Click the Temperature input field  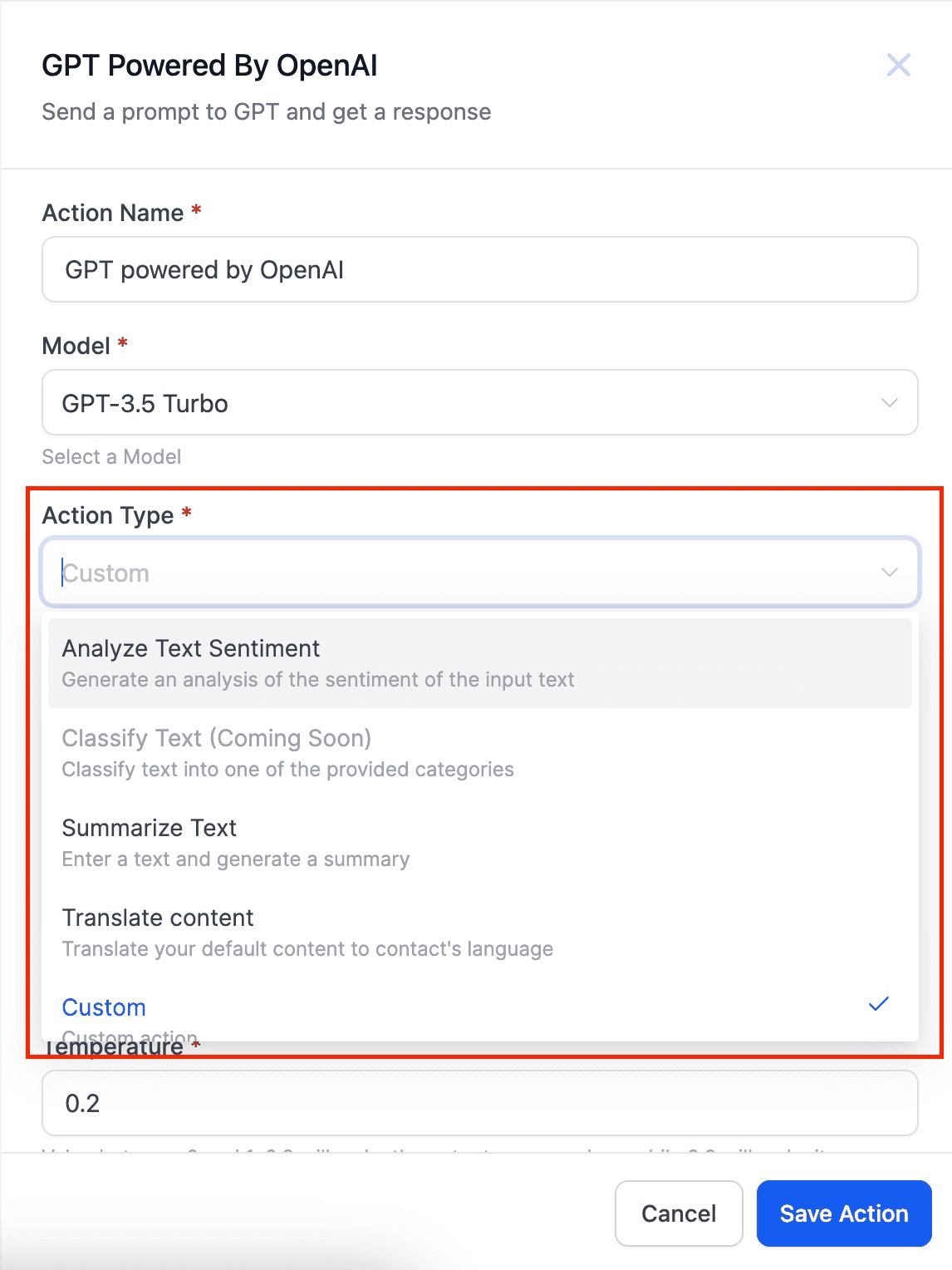tap(479, 1103)
